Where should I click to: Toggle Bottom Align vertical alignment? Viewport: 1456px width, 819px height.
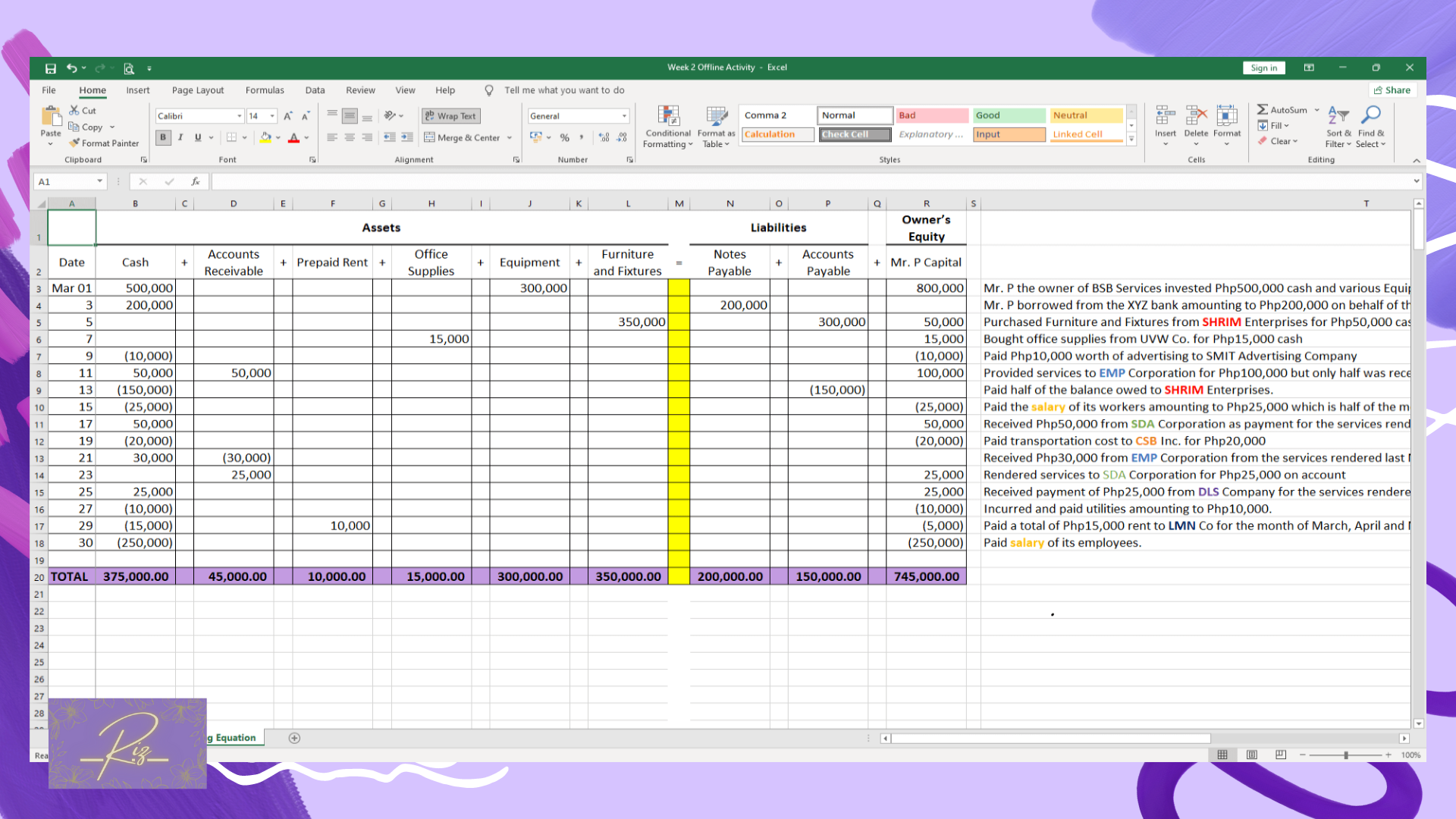click(367, 116)
